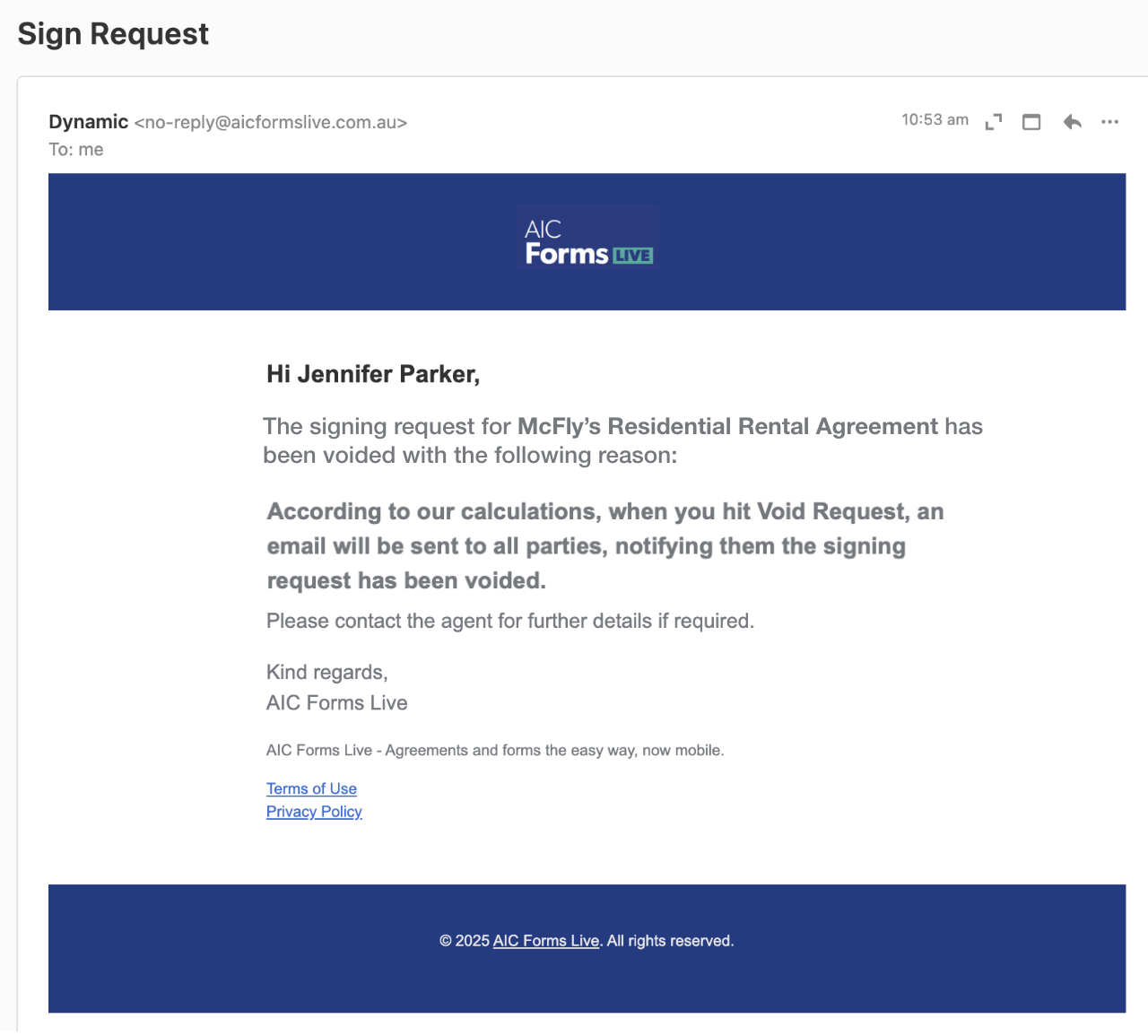Select sender name Dynamic
This screenshot has height=1036, width=1148.
coord(89,122)
